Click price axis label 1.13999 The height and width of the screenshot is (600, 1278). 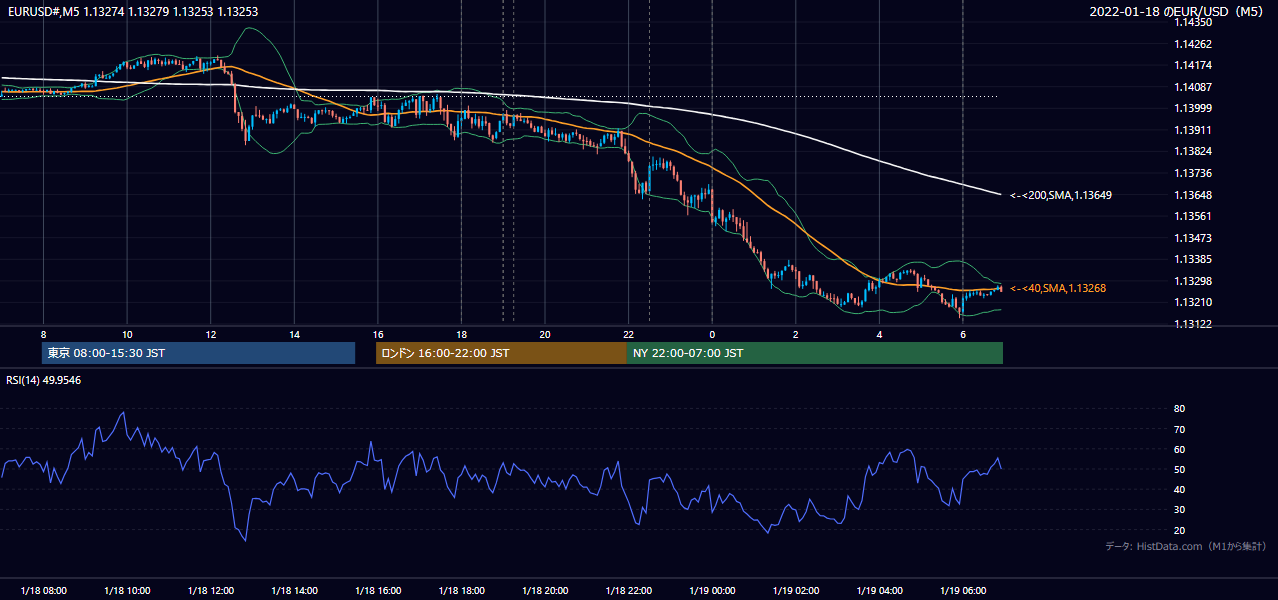click(1193, 108)
